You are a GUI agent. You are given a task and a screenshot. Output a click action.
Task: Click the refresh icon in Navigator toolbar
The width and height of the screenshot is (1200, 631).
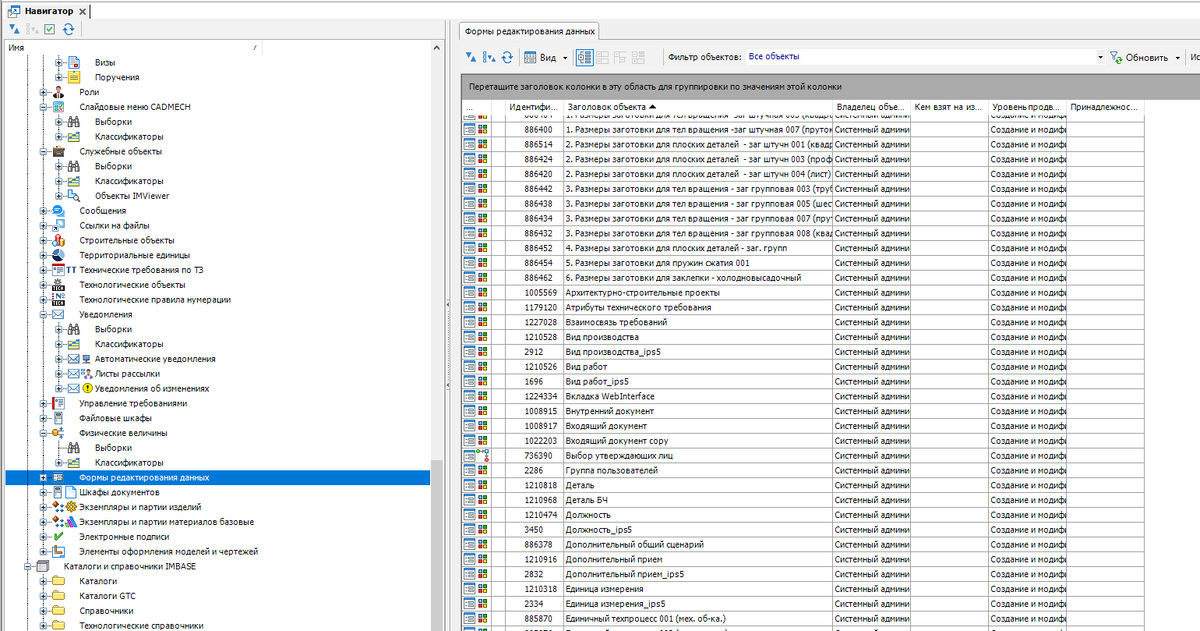coord(67,30)
